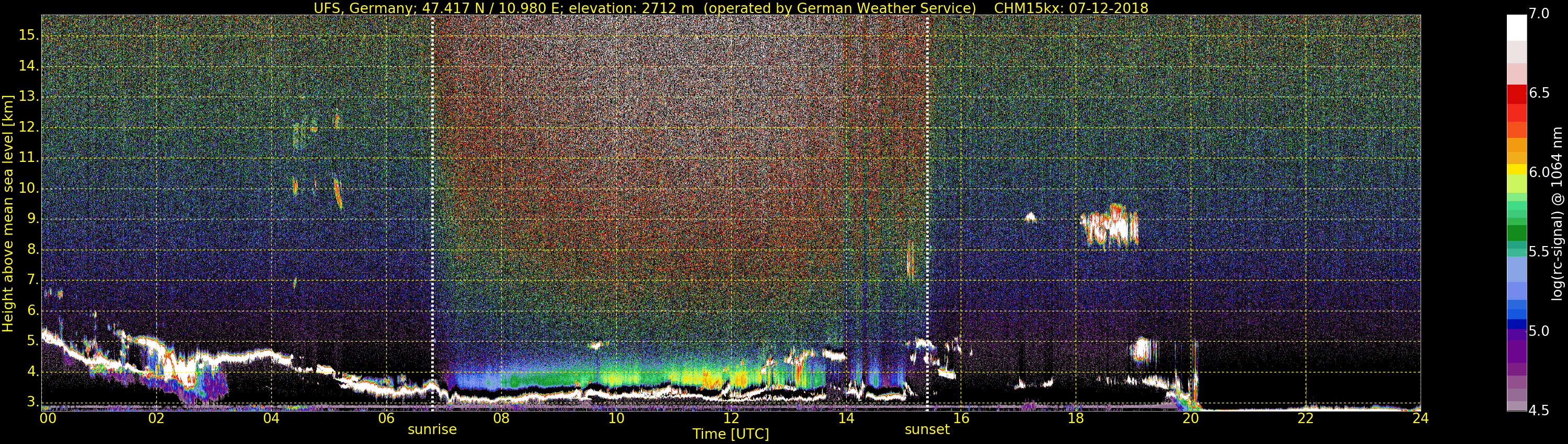The width and height of the screenshot is (1568, 444).
Task: Click height tick label '6.'
Action: pos(33,311)
